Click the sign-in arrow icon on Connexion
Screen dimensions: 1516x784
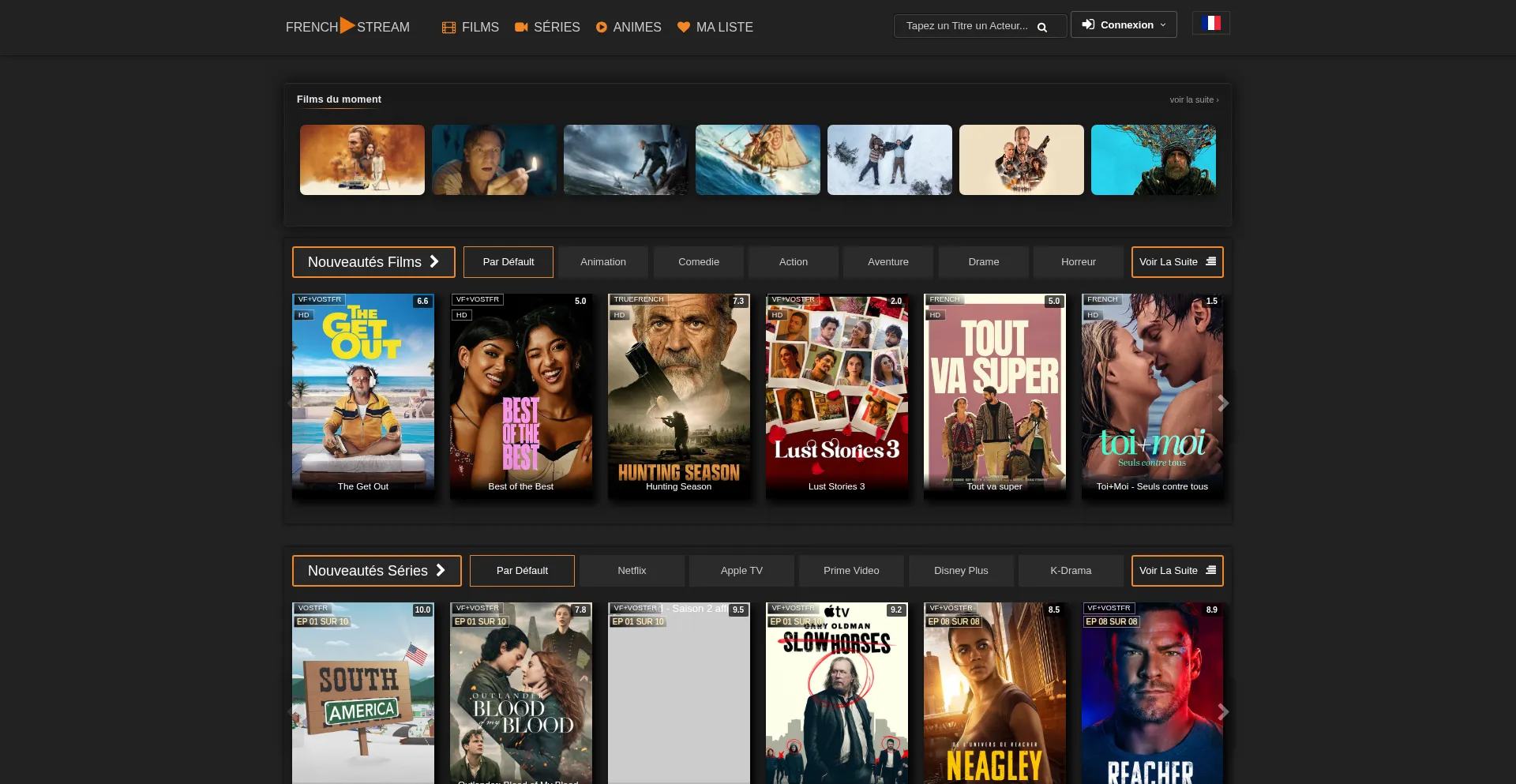click(x=1088, y=24)
